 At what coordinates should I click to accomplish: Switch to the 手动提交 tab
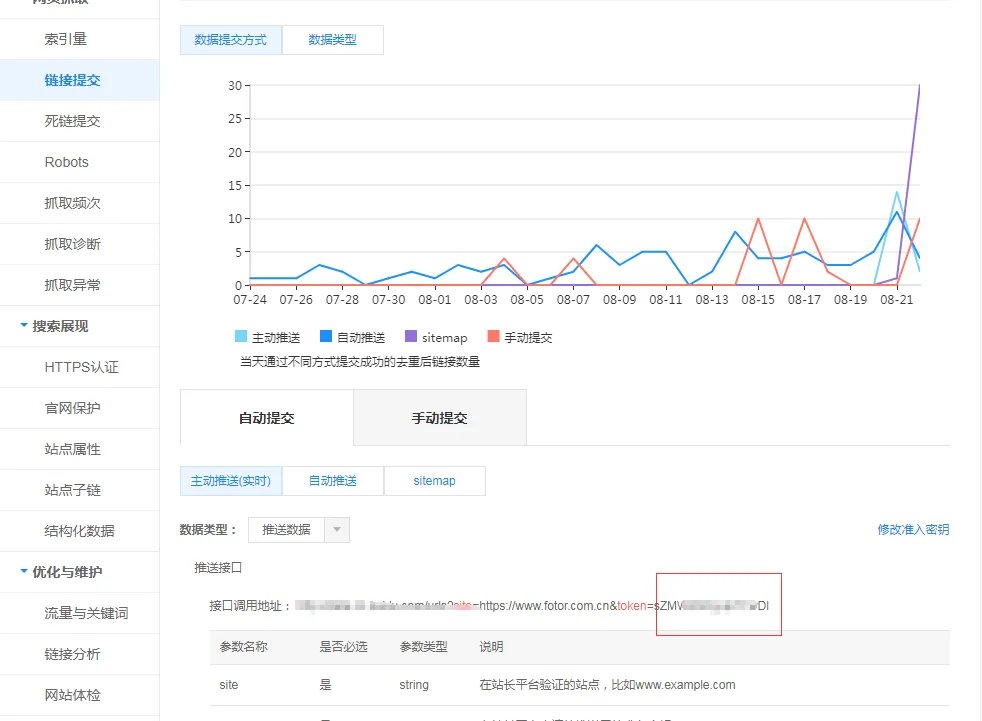(x=439, y=418)
